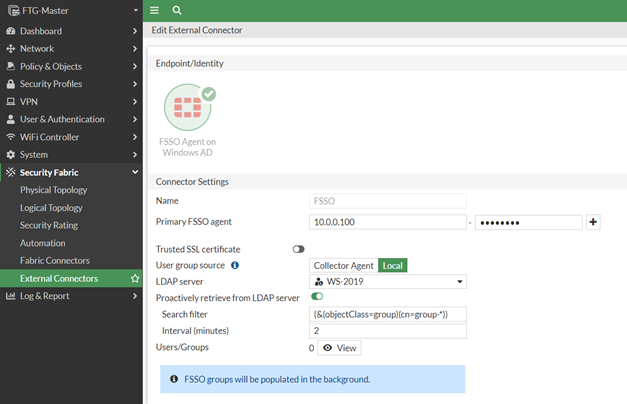Screen dimensions: 627x404
Task: Click the Search filter input field
Action: [x=389, y=314]
